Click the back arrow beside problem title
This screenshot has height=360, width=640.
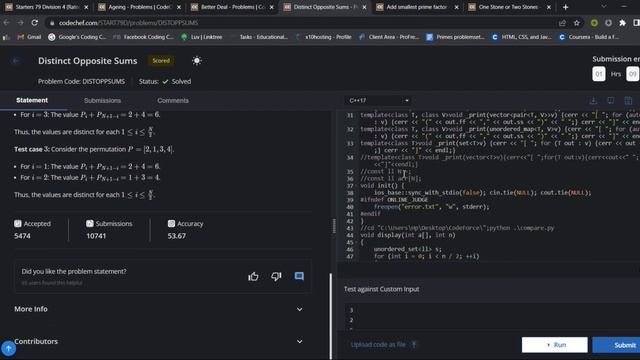tap(16, 61)
